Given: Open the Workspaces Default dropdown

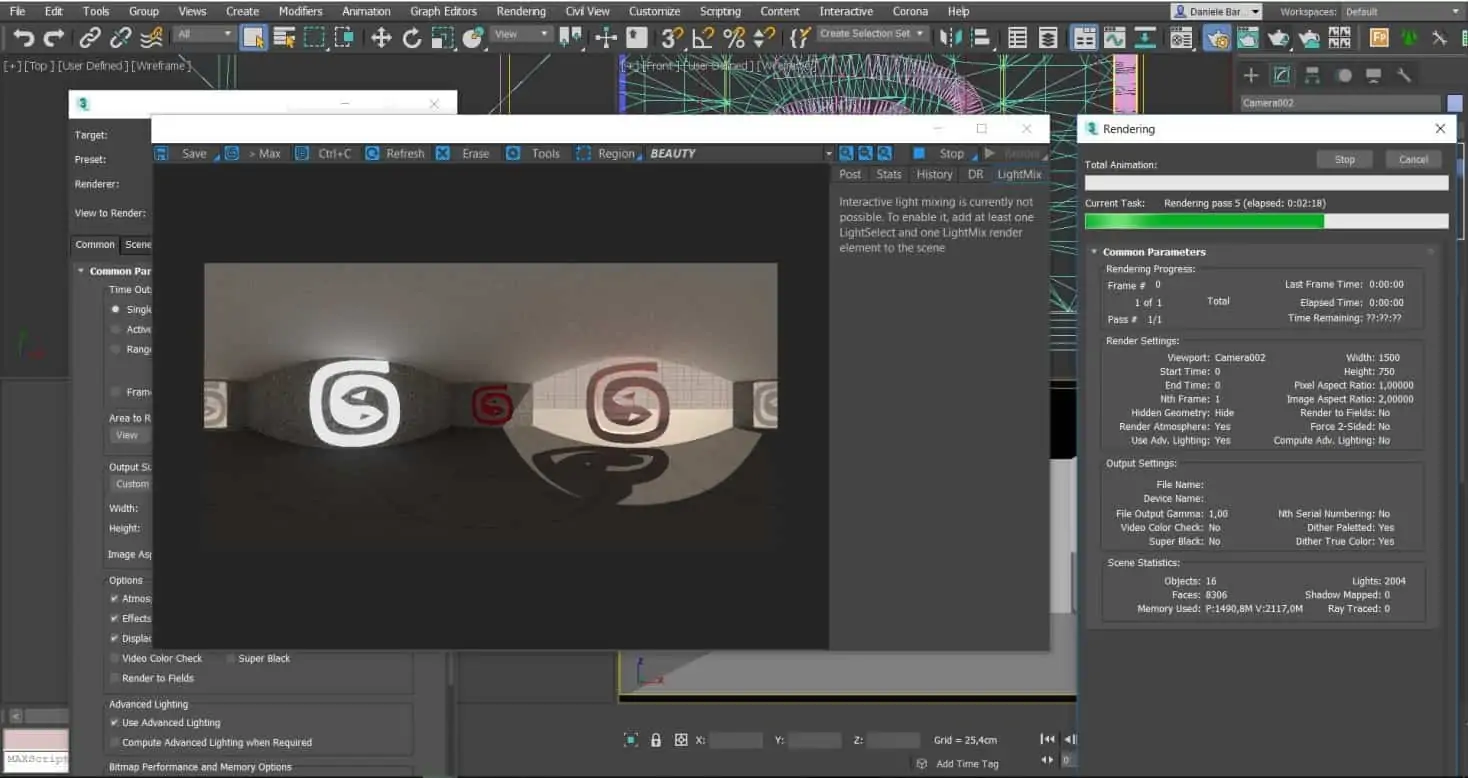Looking at the screenshot, I should pos(1401,12).
